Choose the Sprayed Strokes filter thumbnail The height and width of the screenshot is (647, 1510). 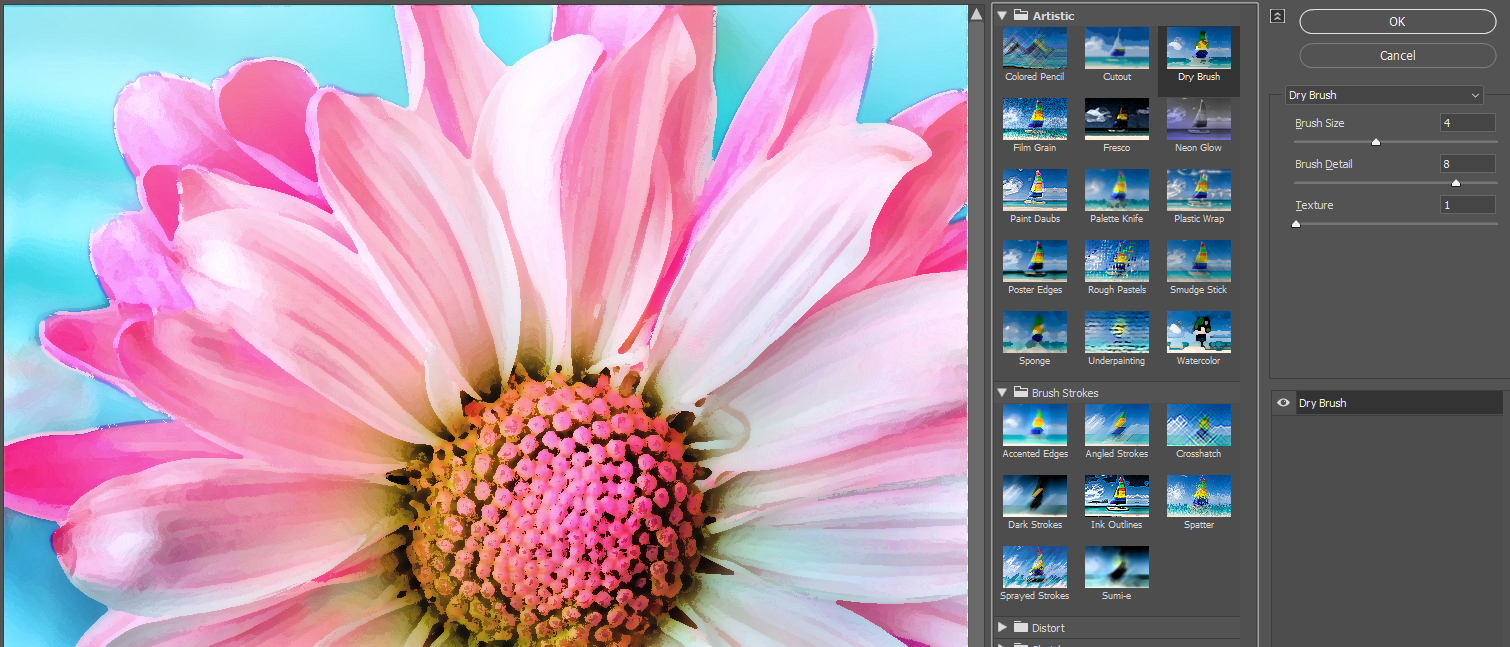point(1035,567)
